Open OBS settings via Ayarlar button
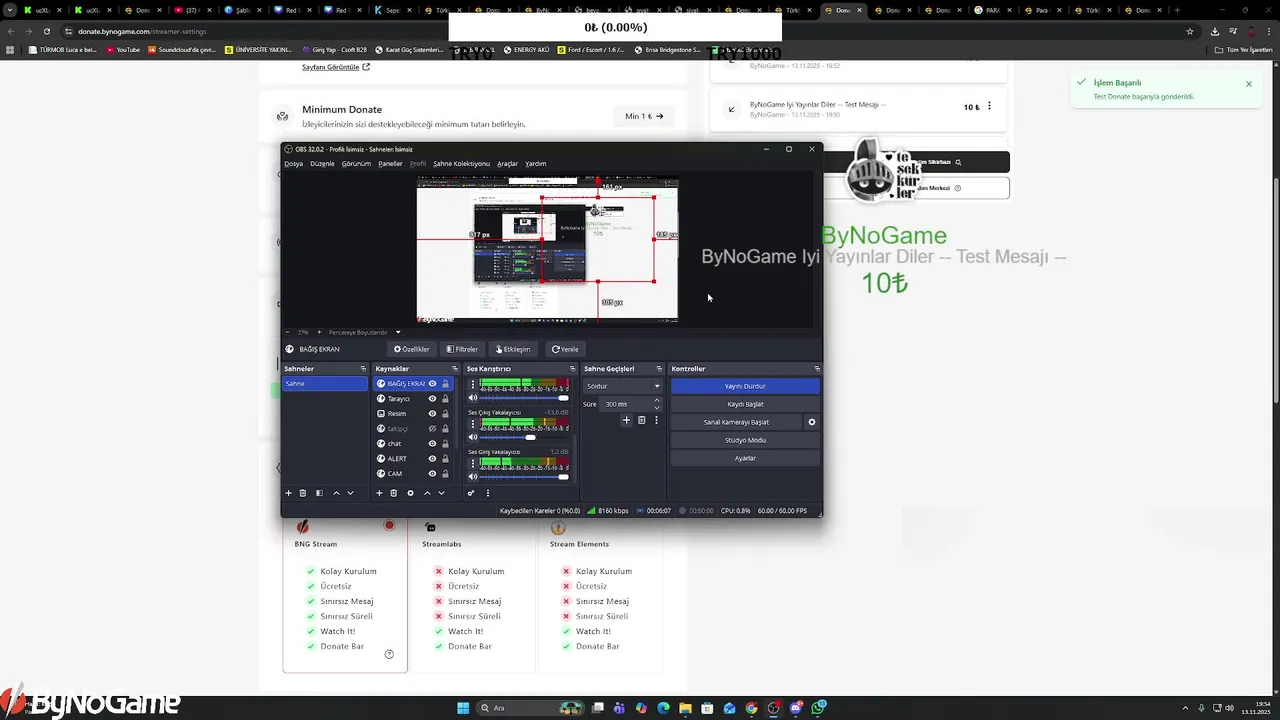This screenshot has width=1280, height=720. tap(745, 458)
